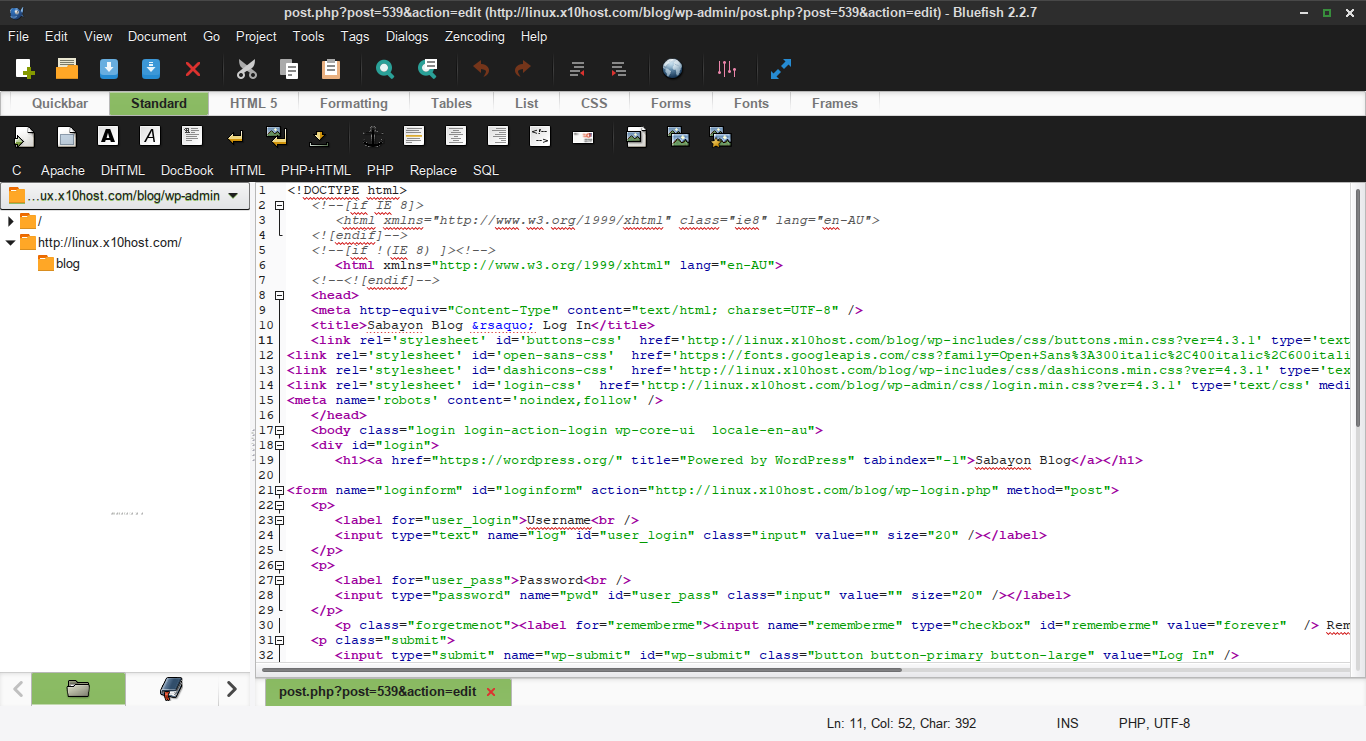The image size is (1366, 741).
Task: Toggle fullscreen with blue arrows icon
Action: (781, 69)
